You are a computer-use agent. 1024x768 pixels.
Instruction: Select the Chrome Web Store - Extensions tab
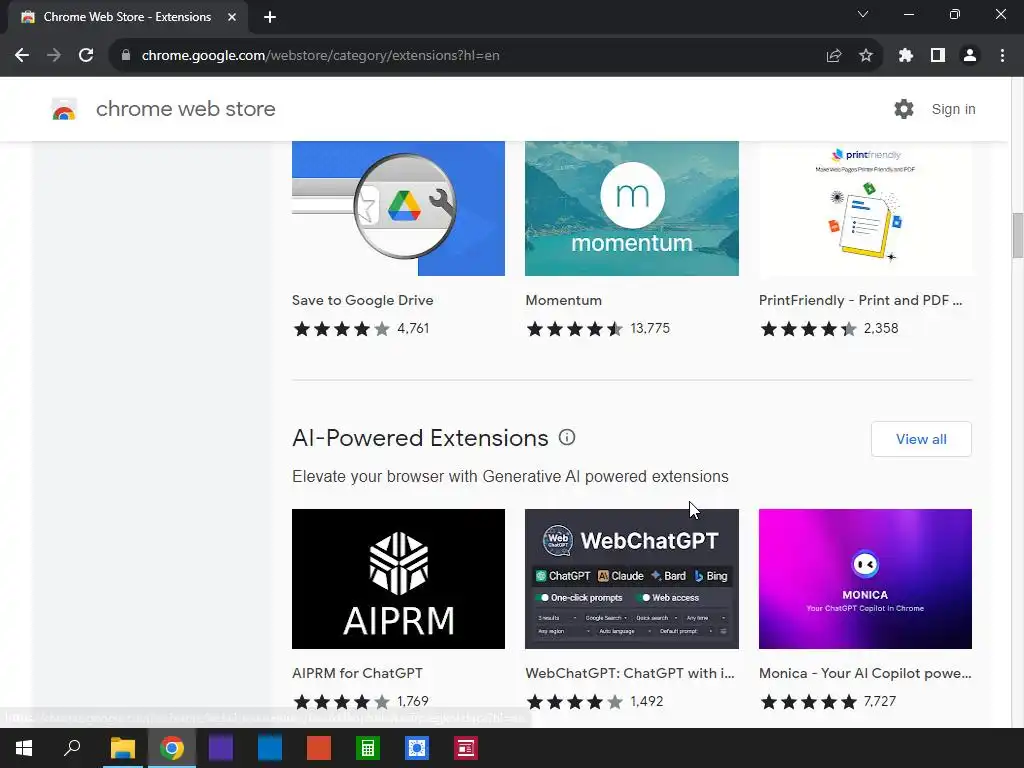click(x=127, y=17)
